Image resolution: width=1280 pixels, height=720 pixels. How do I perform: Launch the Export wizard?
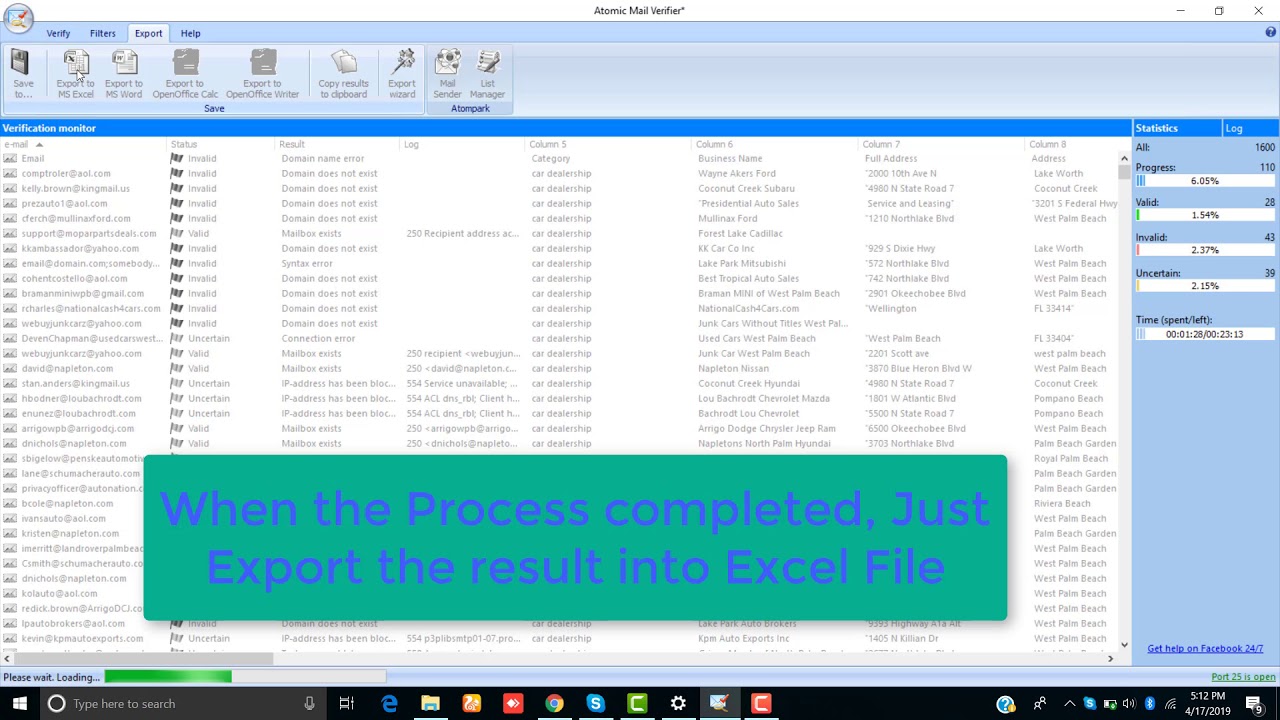click(x=402, y=75)
